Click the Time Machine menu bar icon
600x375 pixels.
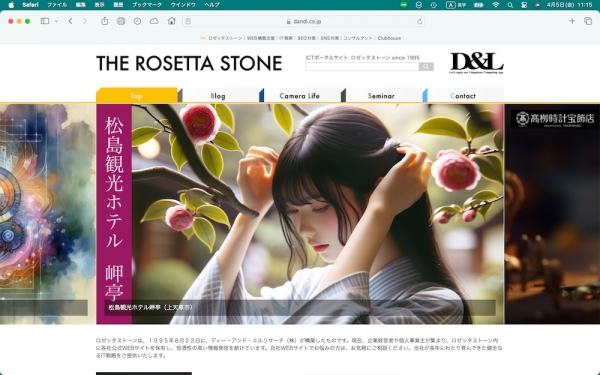click(434, 5)
